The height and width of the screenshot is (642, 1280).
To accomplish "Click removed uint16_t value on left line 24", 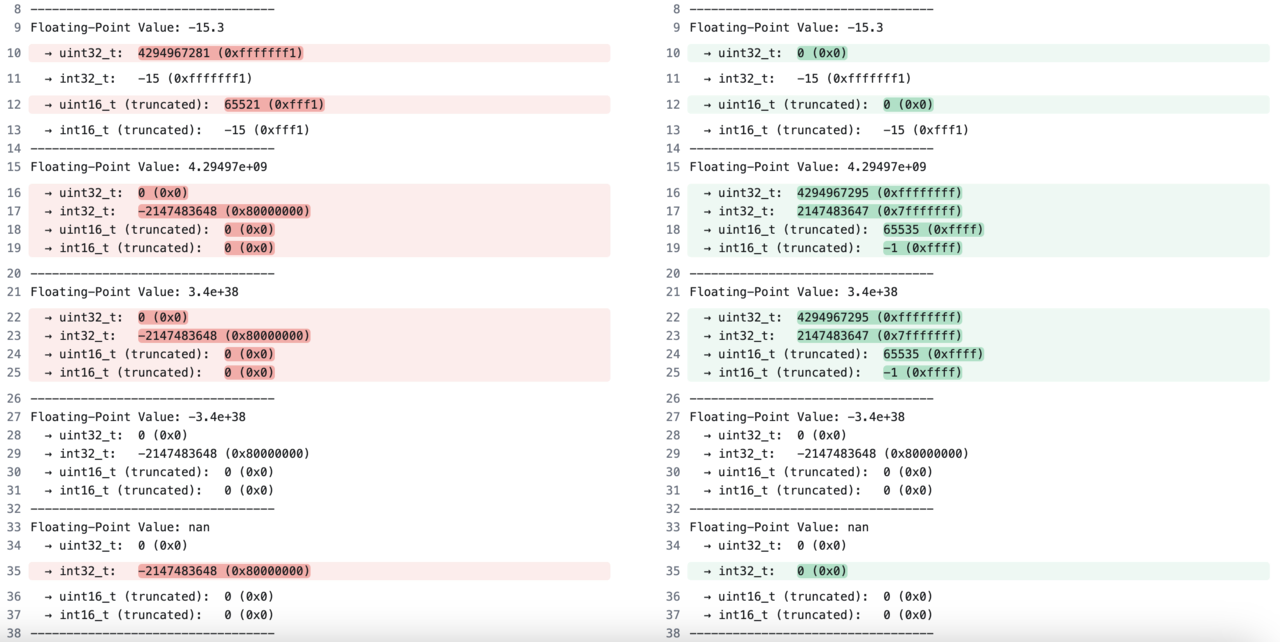I will point(249,354).
